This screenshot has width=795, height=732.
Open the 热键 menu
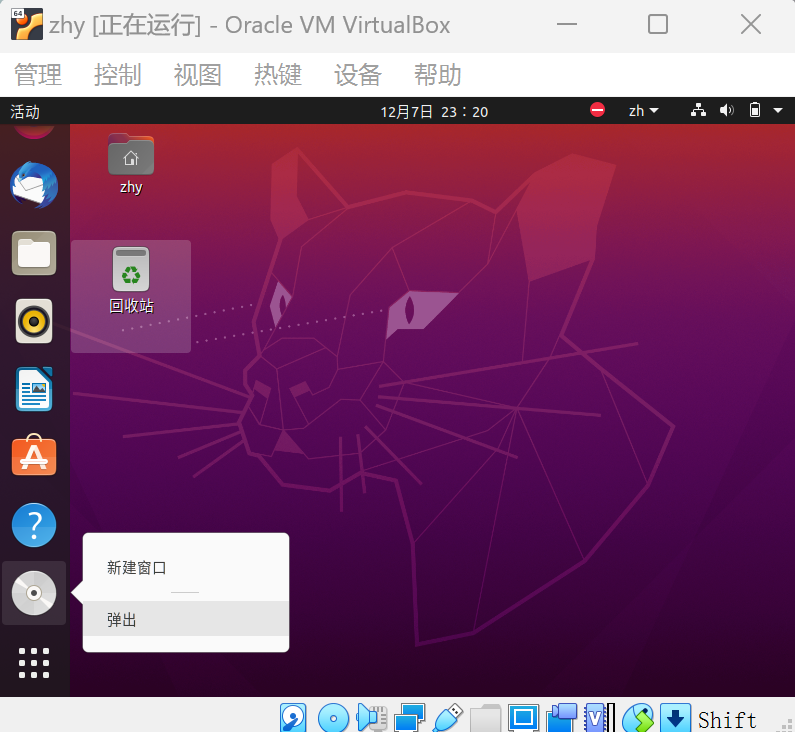278,75
